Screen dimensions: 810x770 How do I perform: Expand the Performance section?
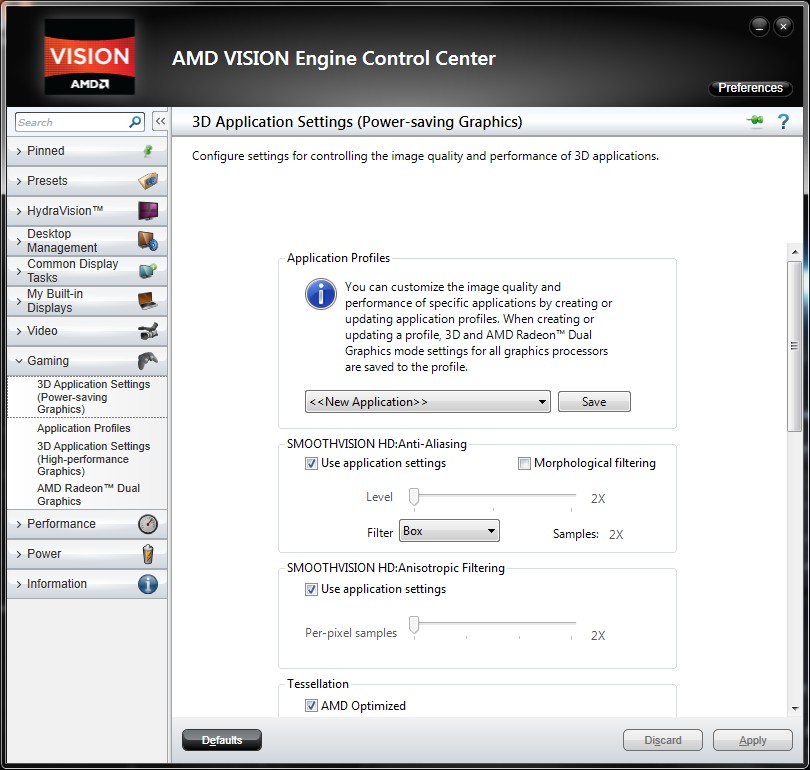click(x=87, y=524)
